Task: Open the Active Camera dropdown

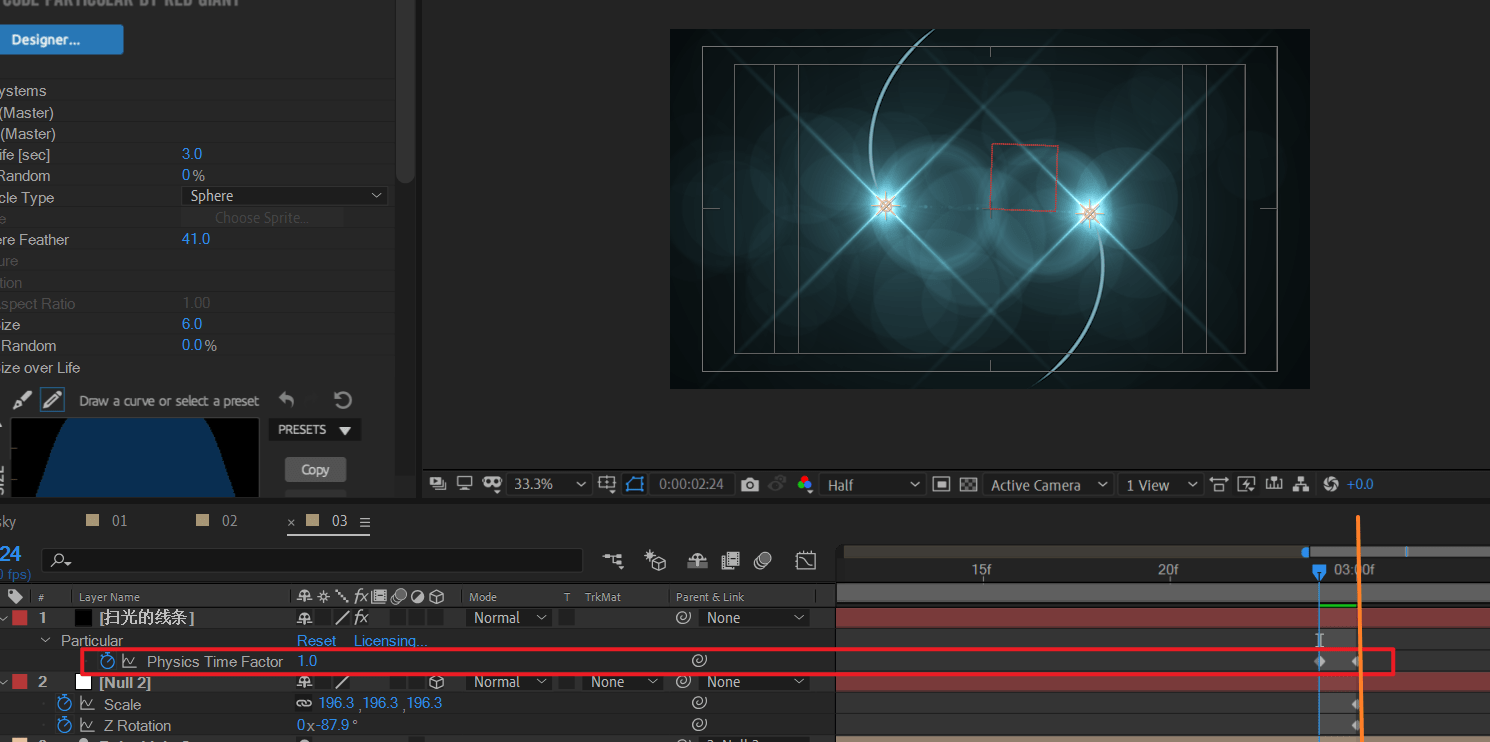Action: coord(1048,484)
